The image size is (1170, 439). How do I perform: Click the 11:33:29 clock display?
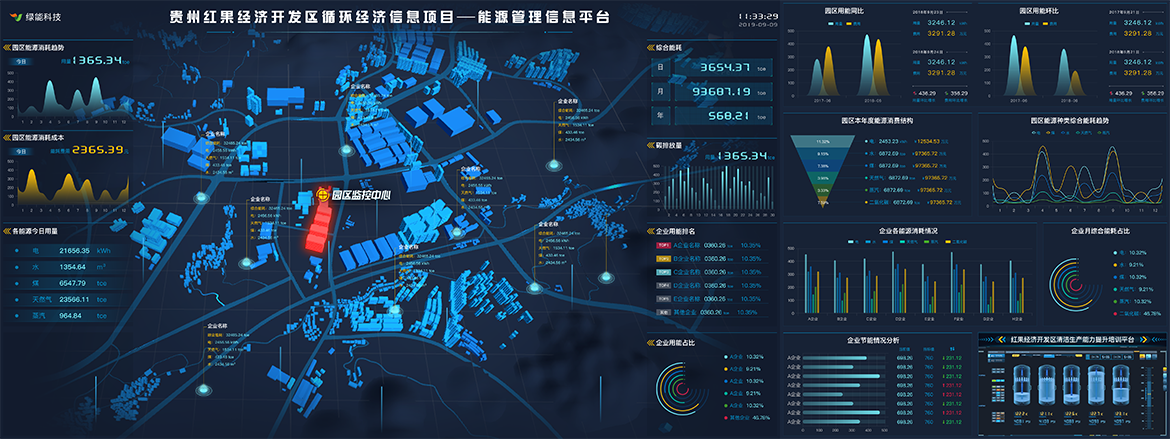(x=758, y=16)
